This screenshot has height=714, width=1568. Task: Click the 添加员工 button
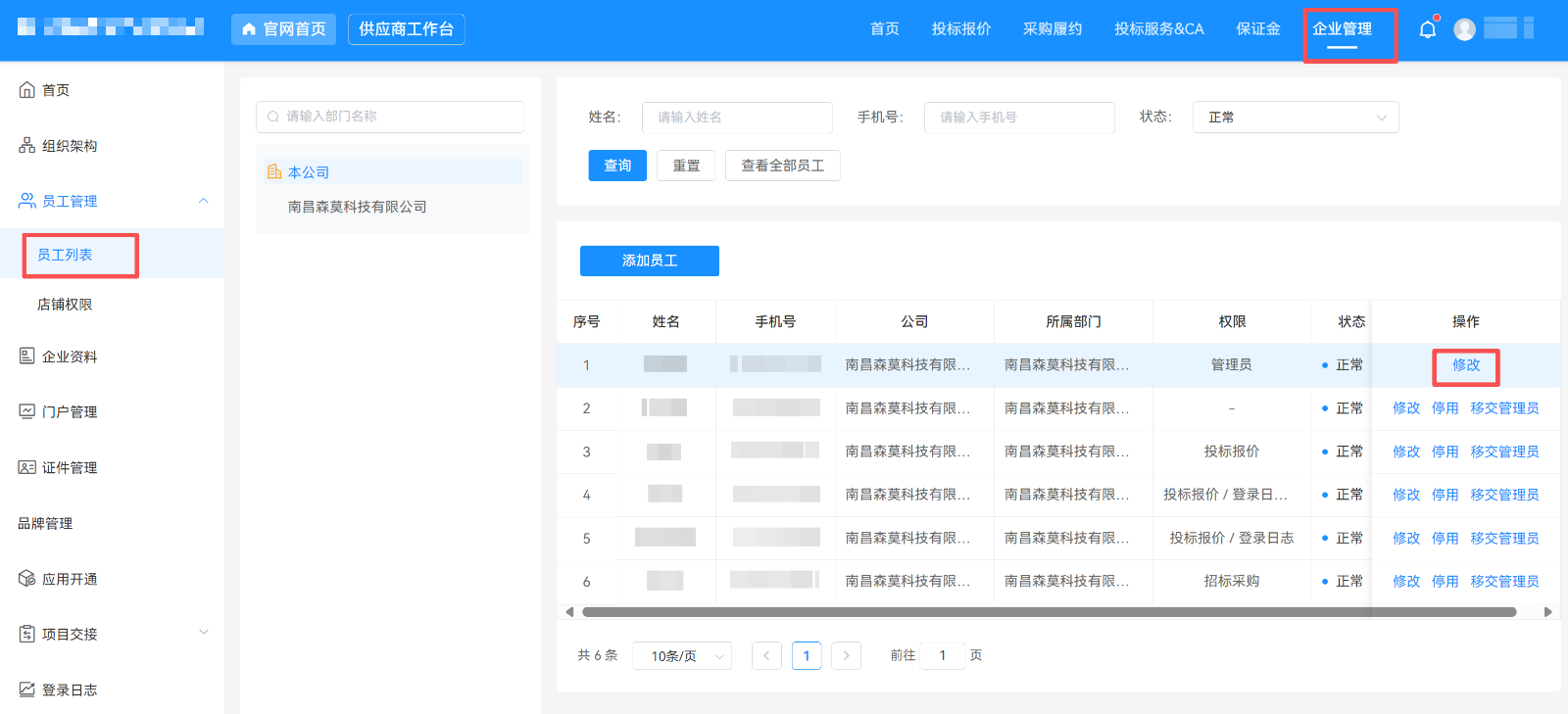pyautogui.click(x=650, y=261)
